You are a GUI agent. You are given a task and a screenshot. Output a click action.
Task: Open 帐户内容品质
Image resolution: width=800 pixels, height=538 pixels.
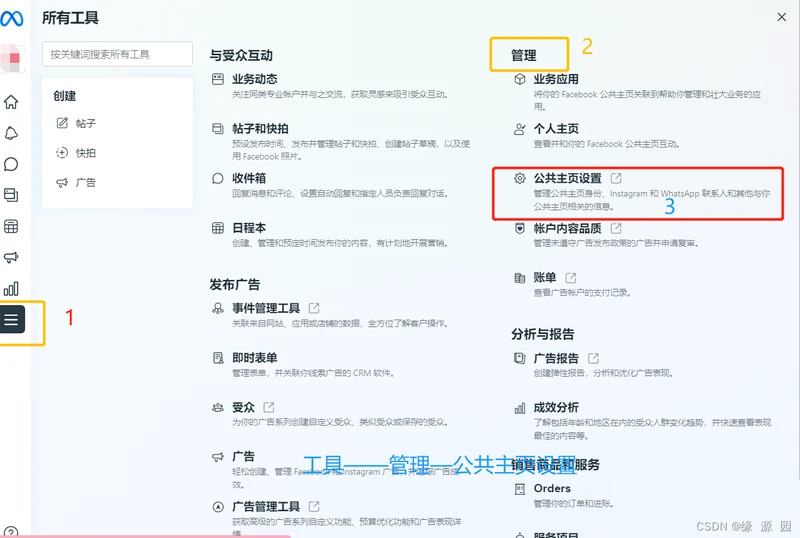pyautogui.click(x=567, y=228)
